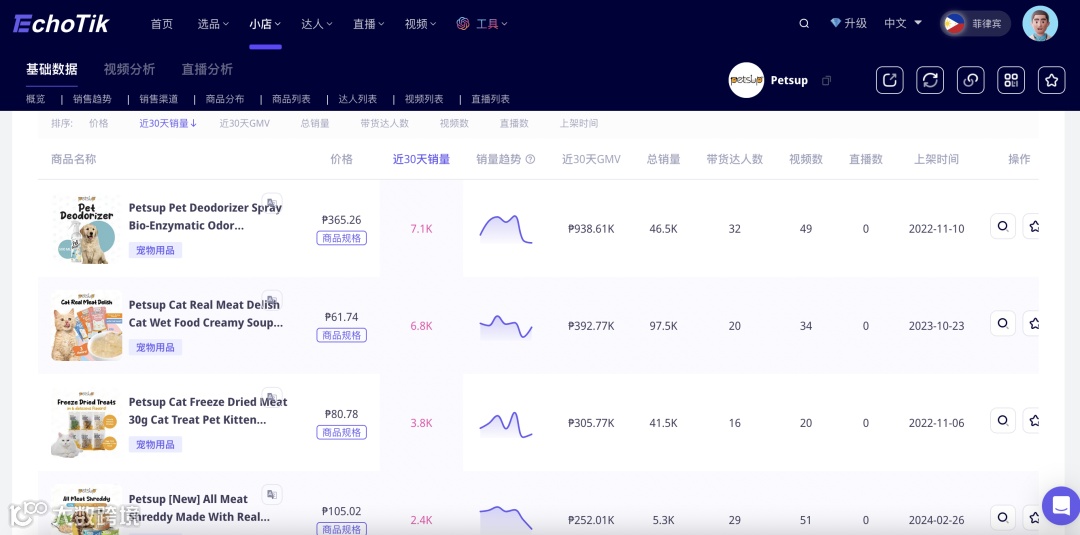Viewport: 1080px width, 535px height.
Task: Favorite the Cat Freeze Dried Meat product
Action: [1031, 420]
